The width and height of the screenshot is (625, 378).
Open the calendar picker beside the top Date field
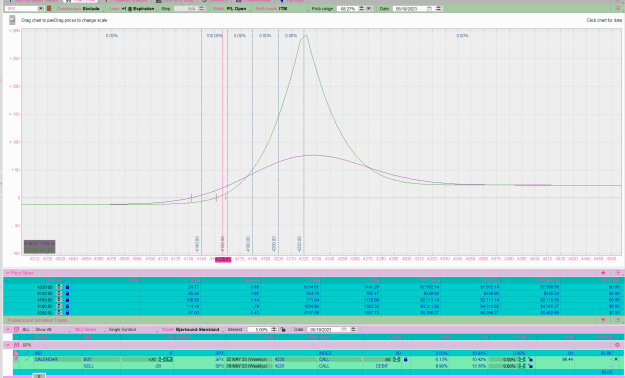429,8
